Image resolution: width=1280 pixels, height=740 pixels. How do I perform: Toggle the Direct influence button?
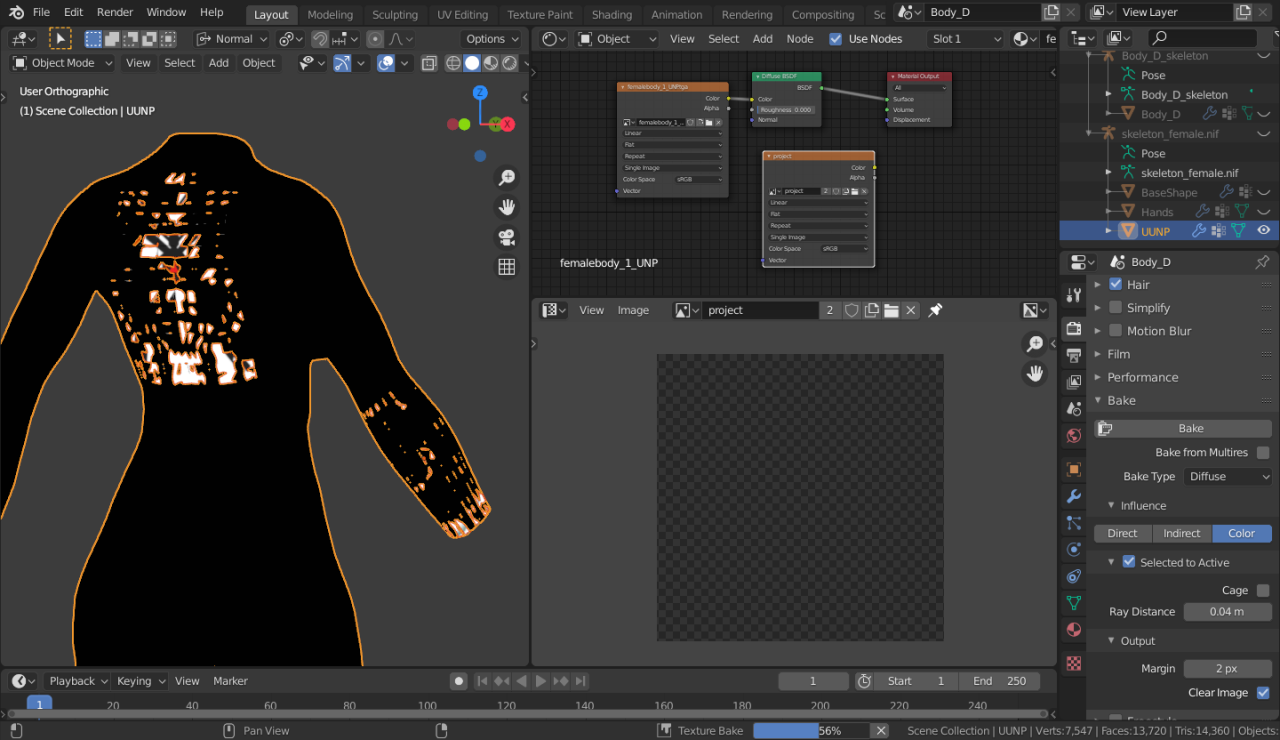[1123, 534]
